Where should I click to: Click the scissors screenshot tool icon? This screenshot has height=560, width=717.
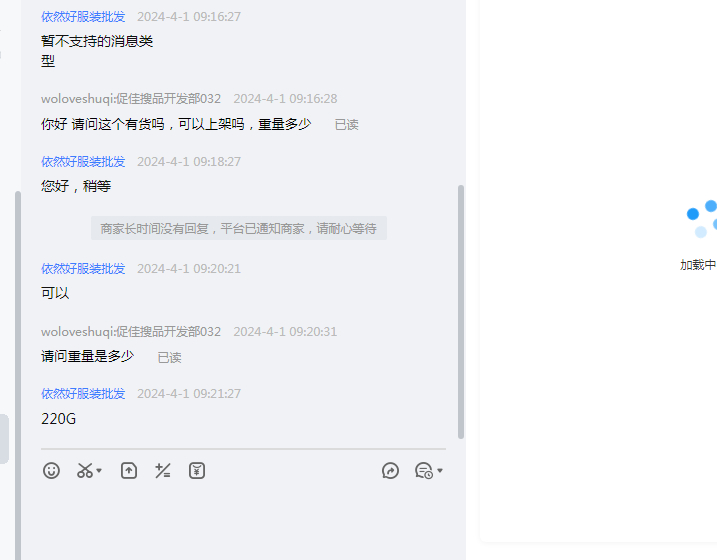85,470
